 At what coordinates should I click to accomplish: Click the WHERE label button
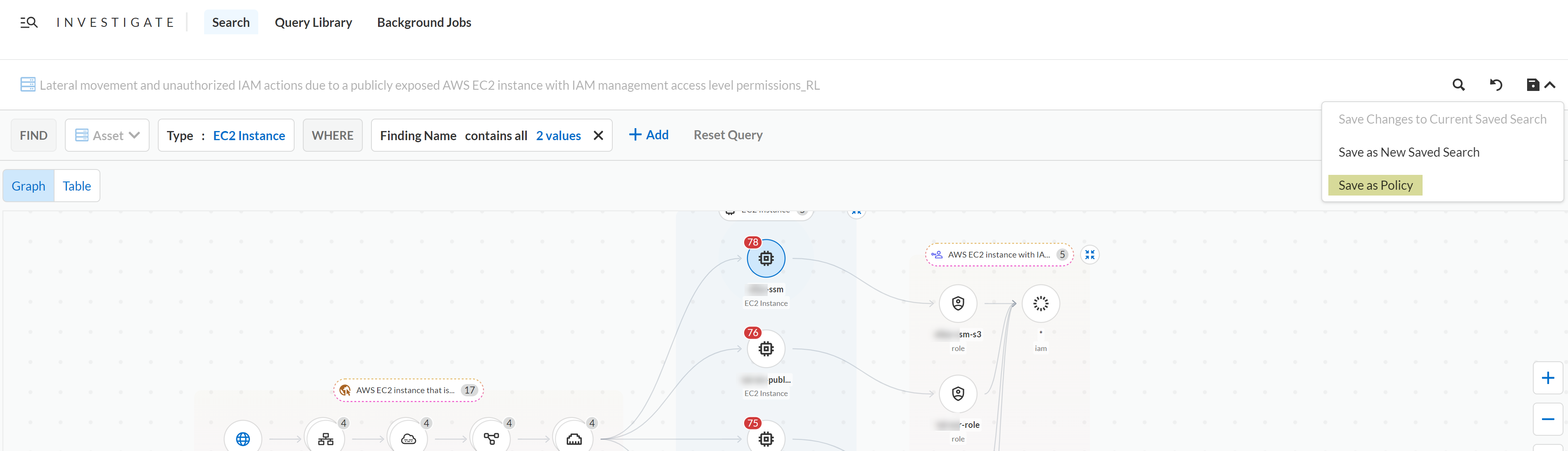[x=332, y=135]
